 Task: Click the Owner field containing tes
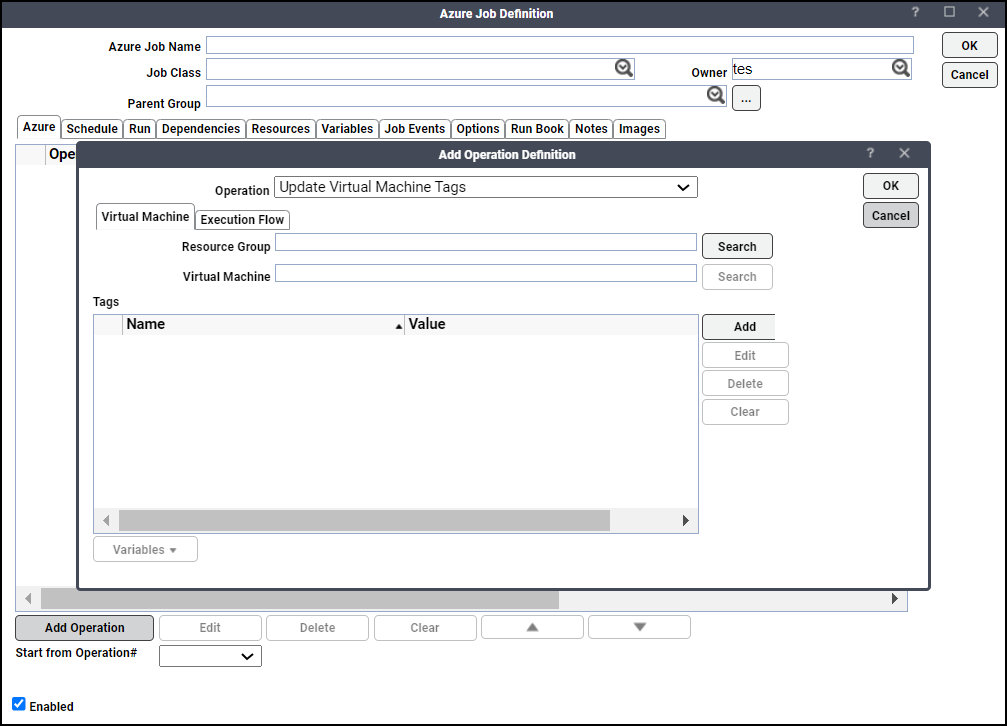pyautogui.click(x=821, y=69)
